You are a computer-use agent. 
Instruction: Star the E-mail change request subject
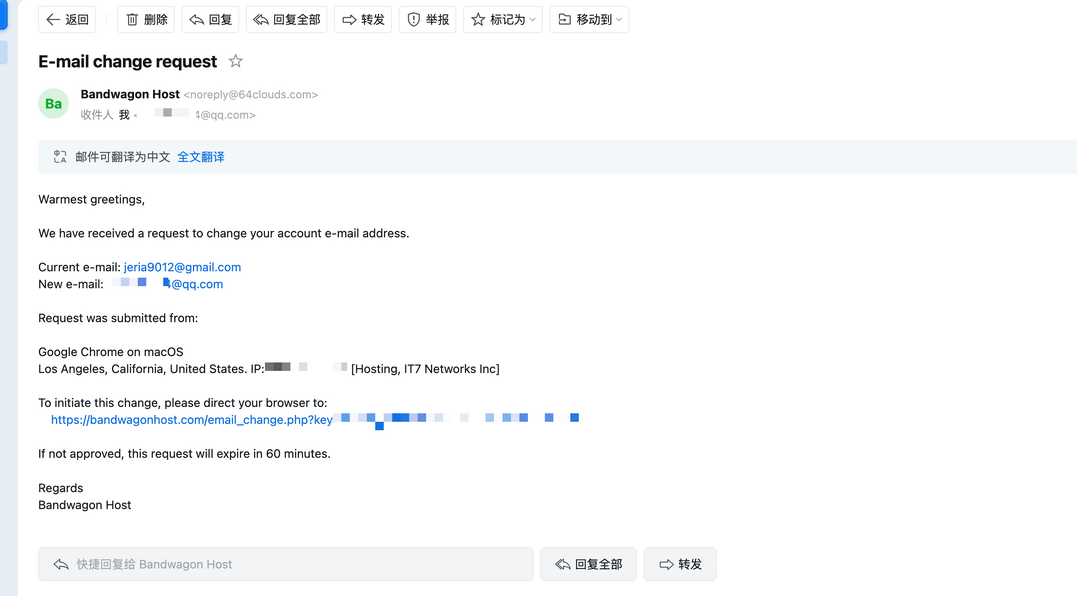point(236,62)
